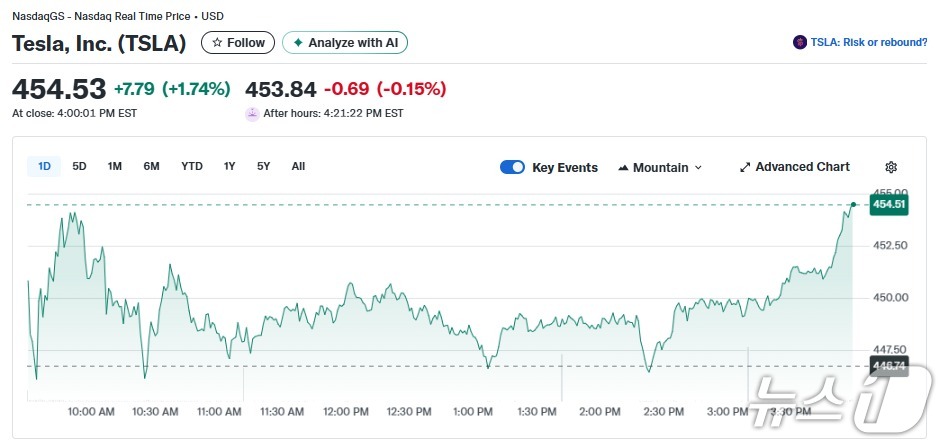Select the 1D time range tab
Viewport: 946px width, 447px height.
pyautogui.click(x=44, y=166)
